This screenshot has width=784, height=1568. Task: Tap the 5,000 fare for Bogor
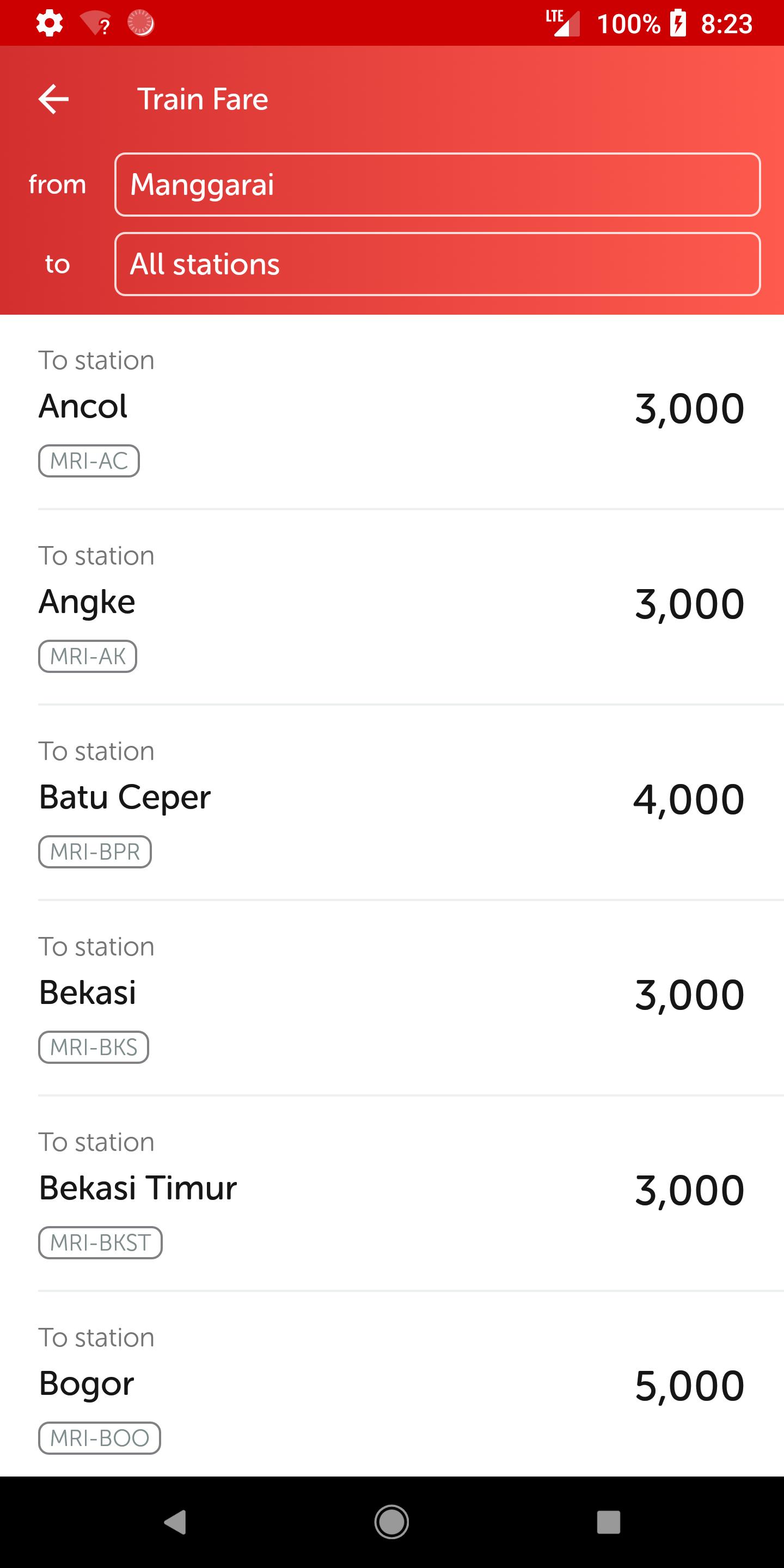click(689, 1386)
